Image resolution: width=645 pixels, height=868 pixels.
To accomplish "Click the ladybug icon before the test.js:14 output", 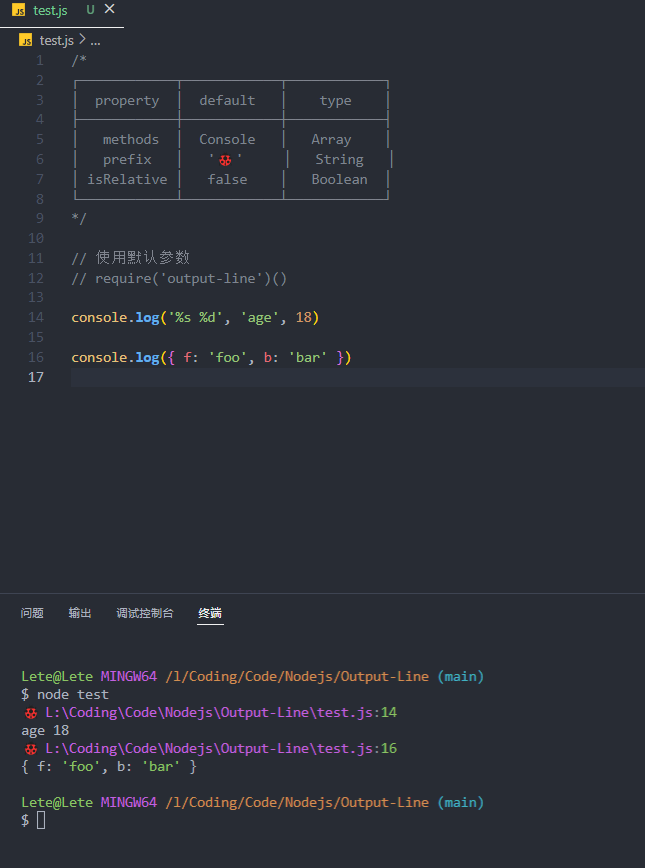I will point(29,712).
